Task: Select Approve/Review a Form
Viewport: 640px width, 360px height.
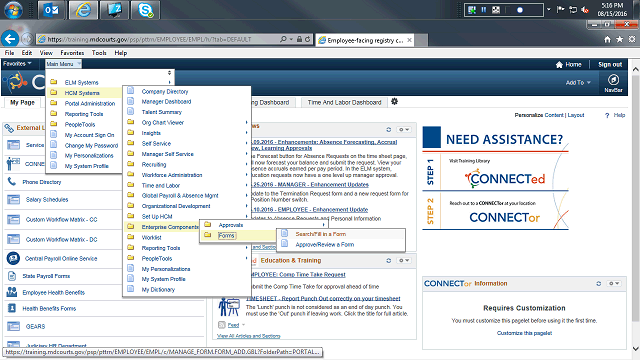Action: pyautogui.click(x=324, y=244)
